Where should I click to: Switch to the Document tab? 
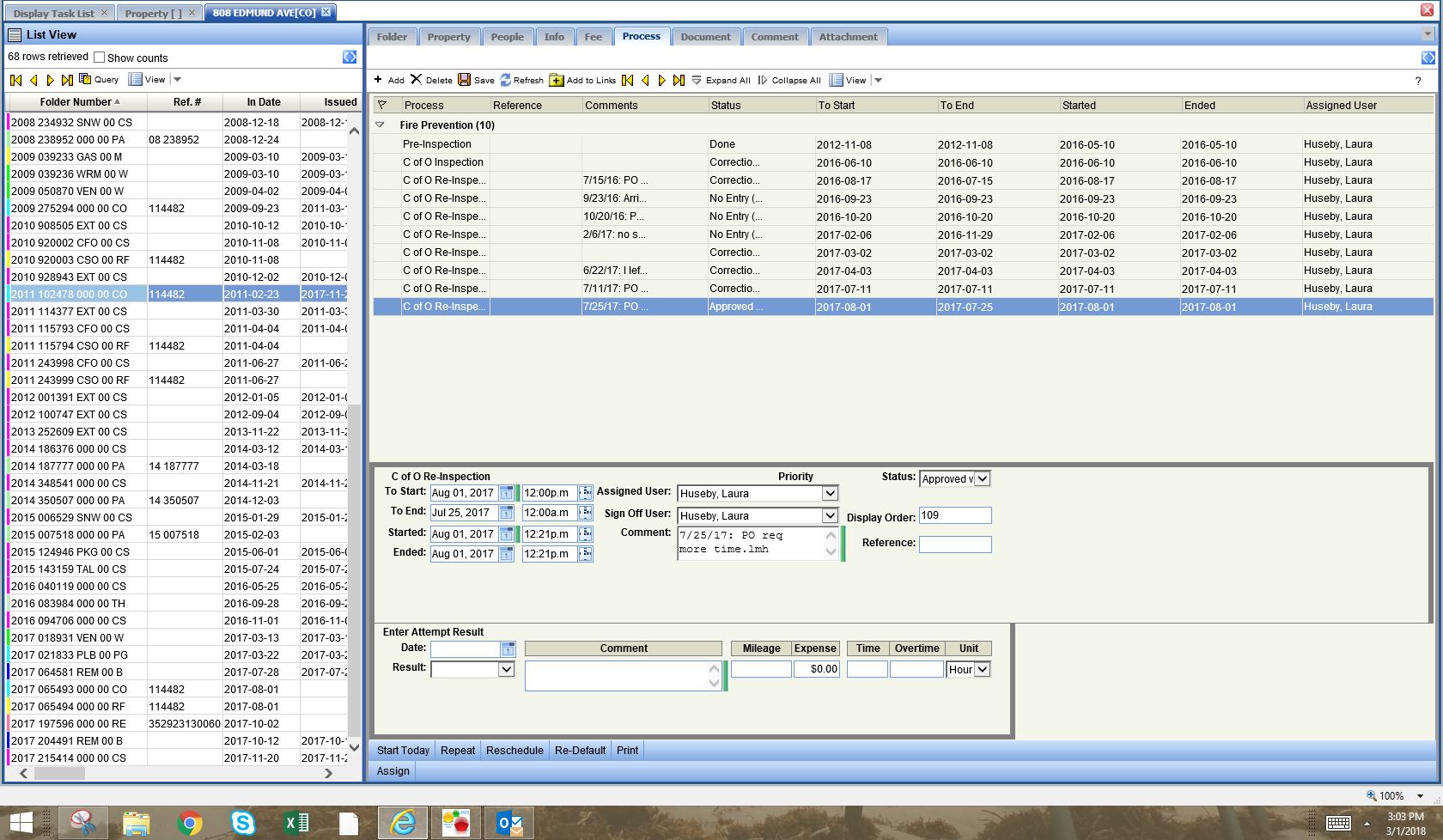click(705, 37)
